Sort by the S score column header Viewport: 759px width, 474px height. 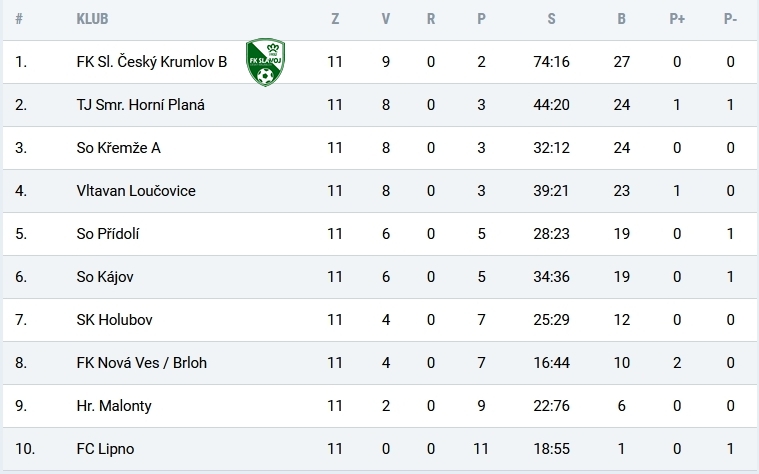(x=551, y=19)
